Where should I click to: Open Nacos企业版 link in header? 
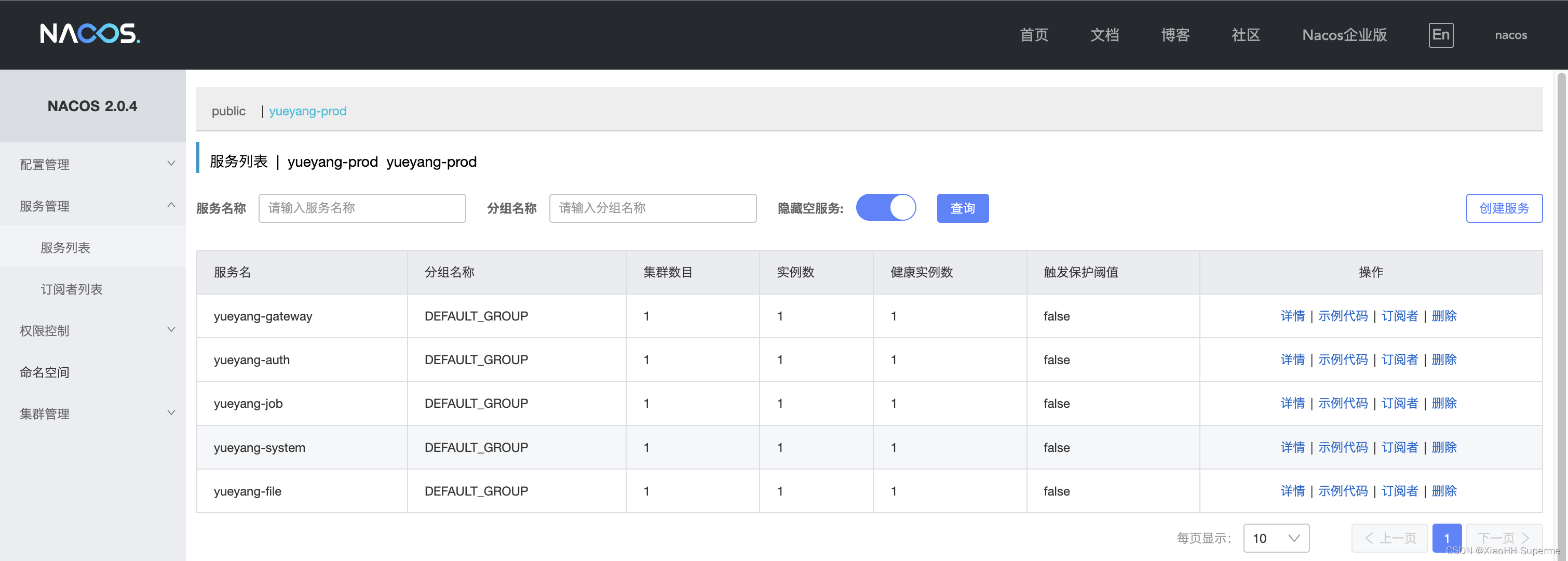coord(1344,35)
